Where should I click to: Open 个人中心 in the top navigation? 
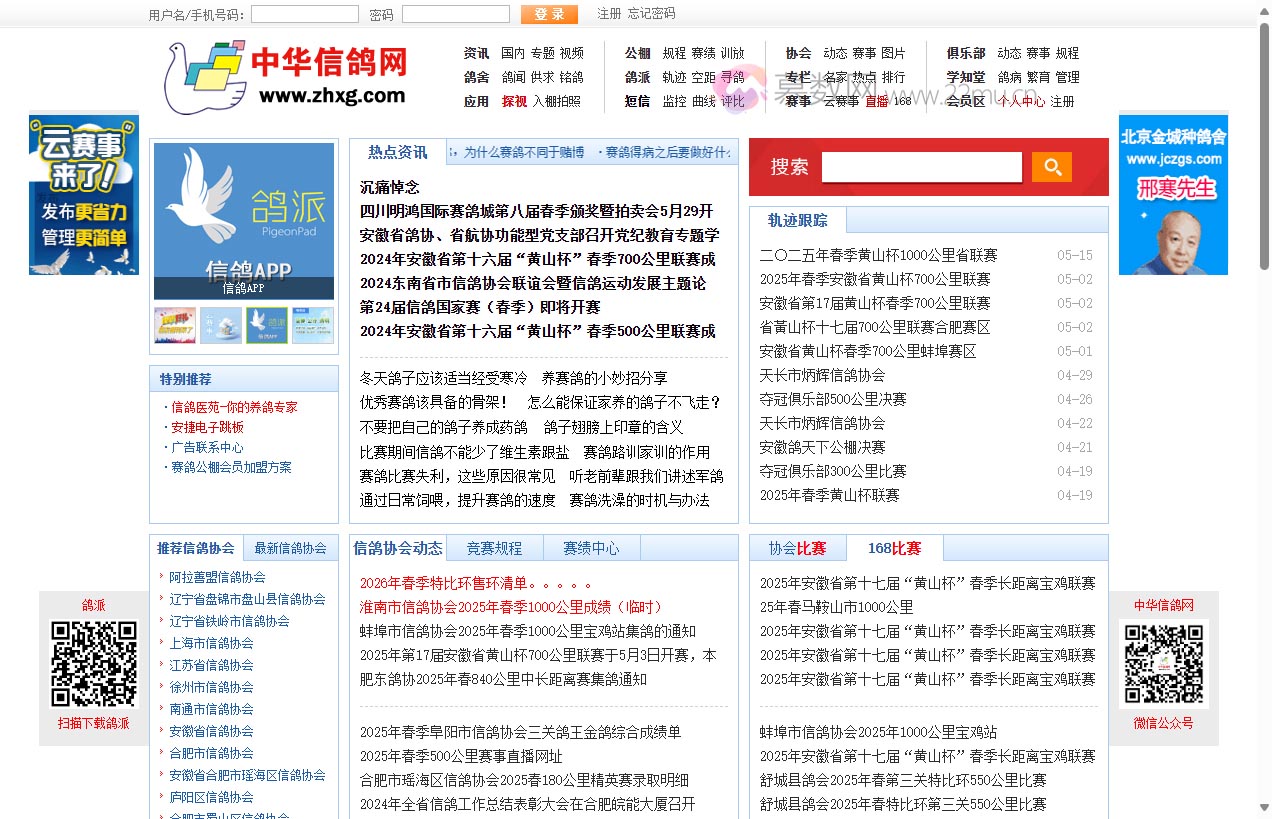coord(1021,101)
